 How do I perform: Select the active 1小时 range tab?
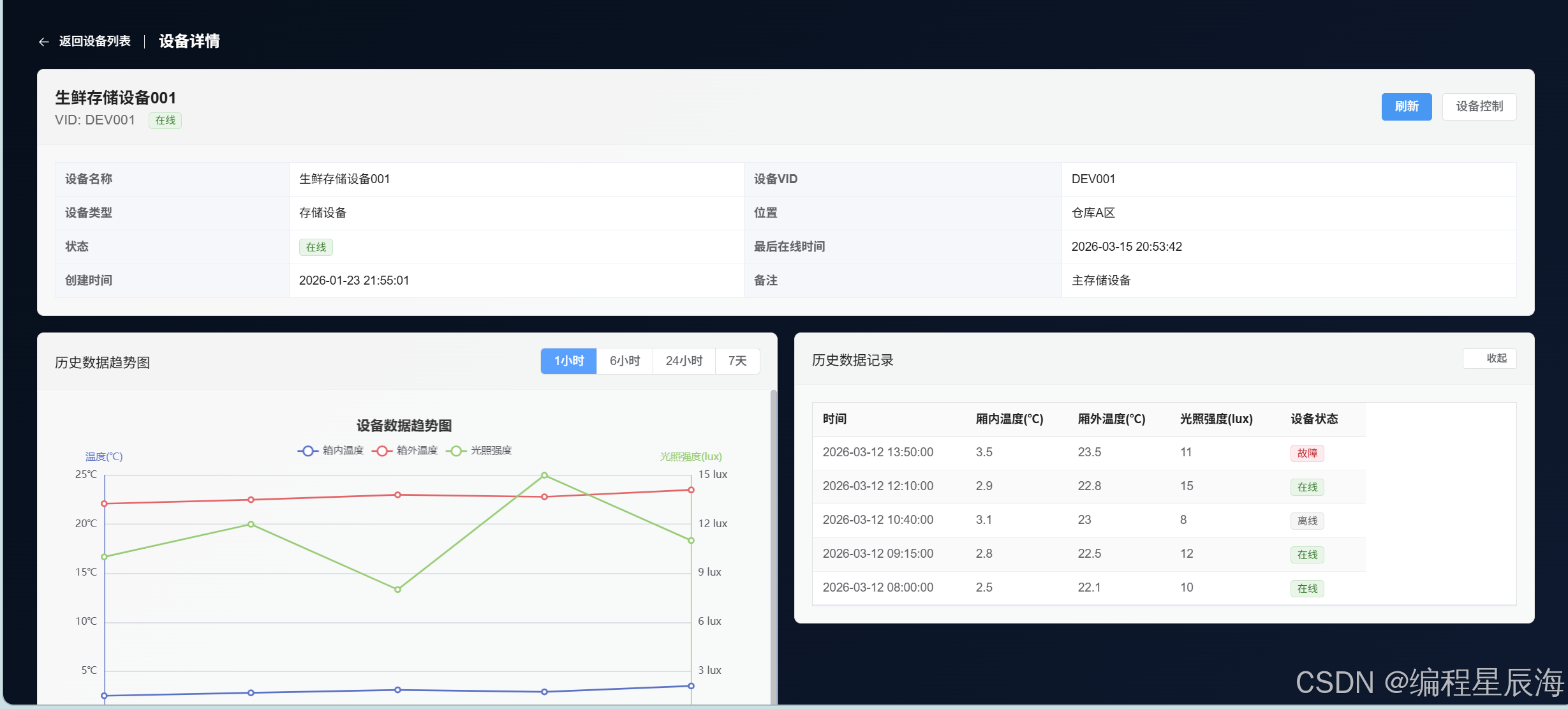568,361
